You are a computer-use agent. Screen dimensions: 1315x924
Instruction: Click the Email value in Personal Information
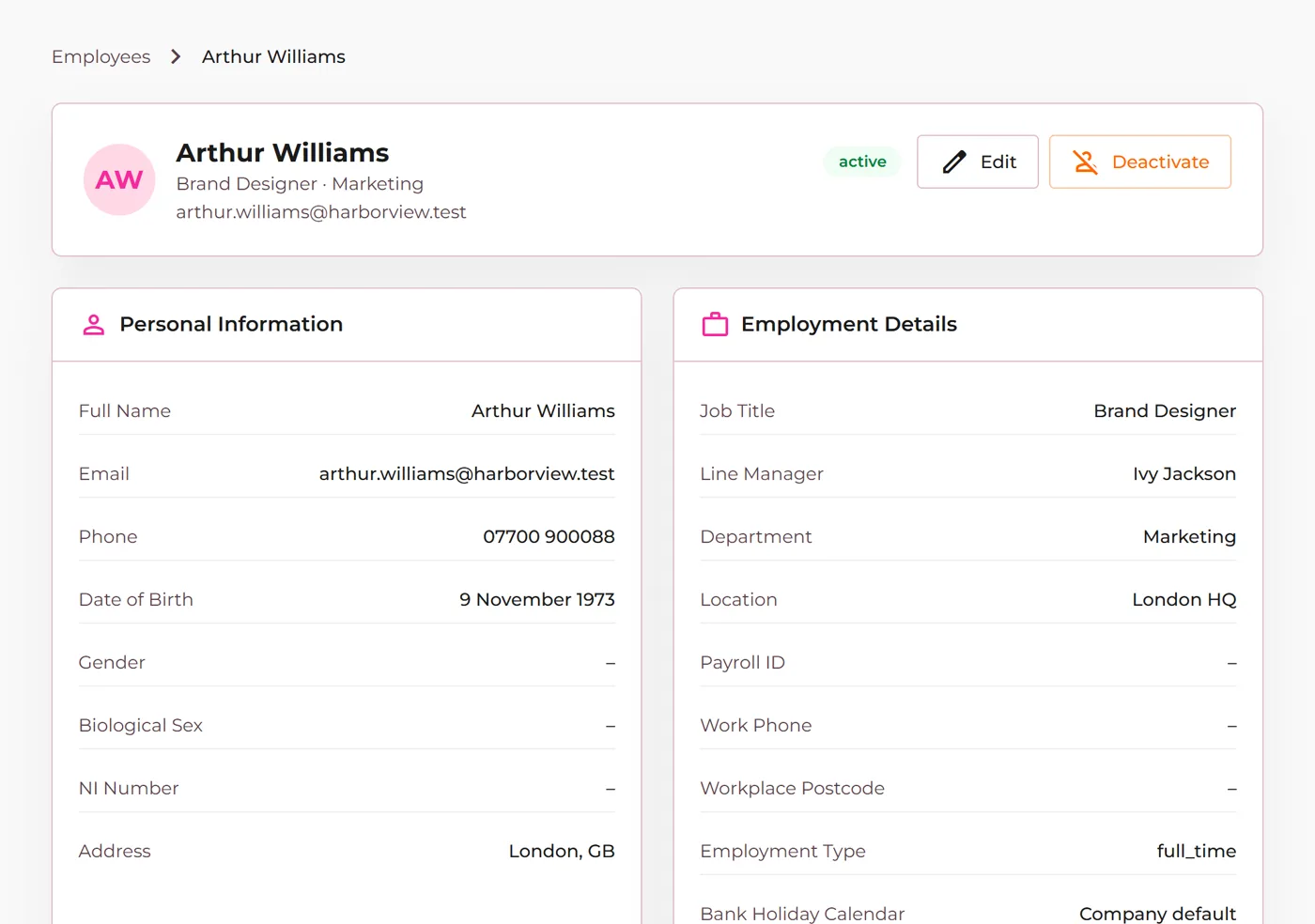(x=467, y=474)
